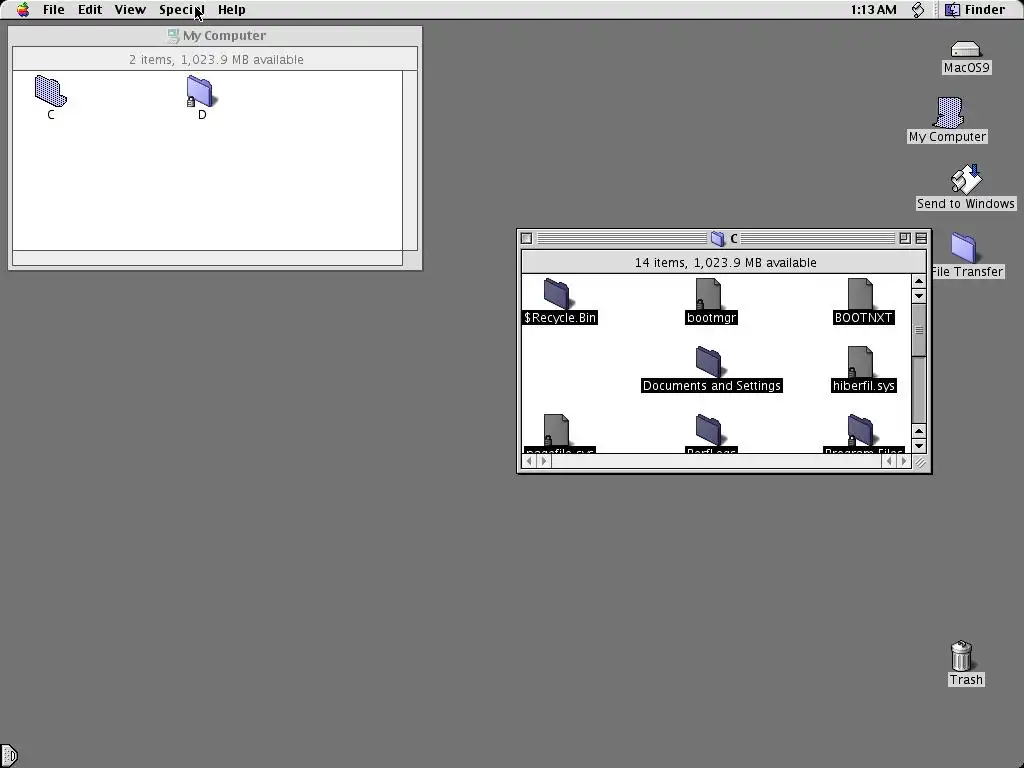Open the Special menu
This screenshot has height=768, width=1024.
pos(182,10)
